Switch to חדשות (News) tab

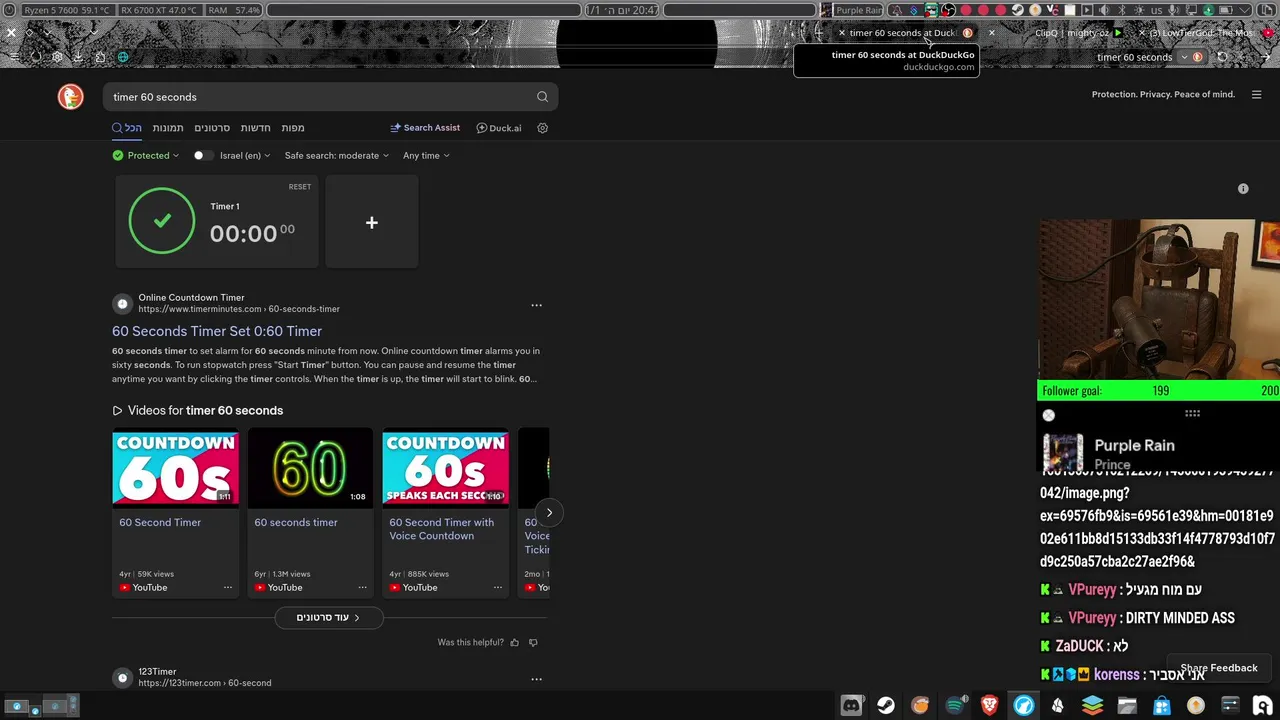tap(256, 128)
